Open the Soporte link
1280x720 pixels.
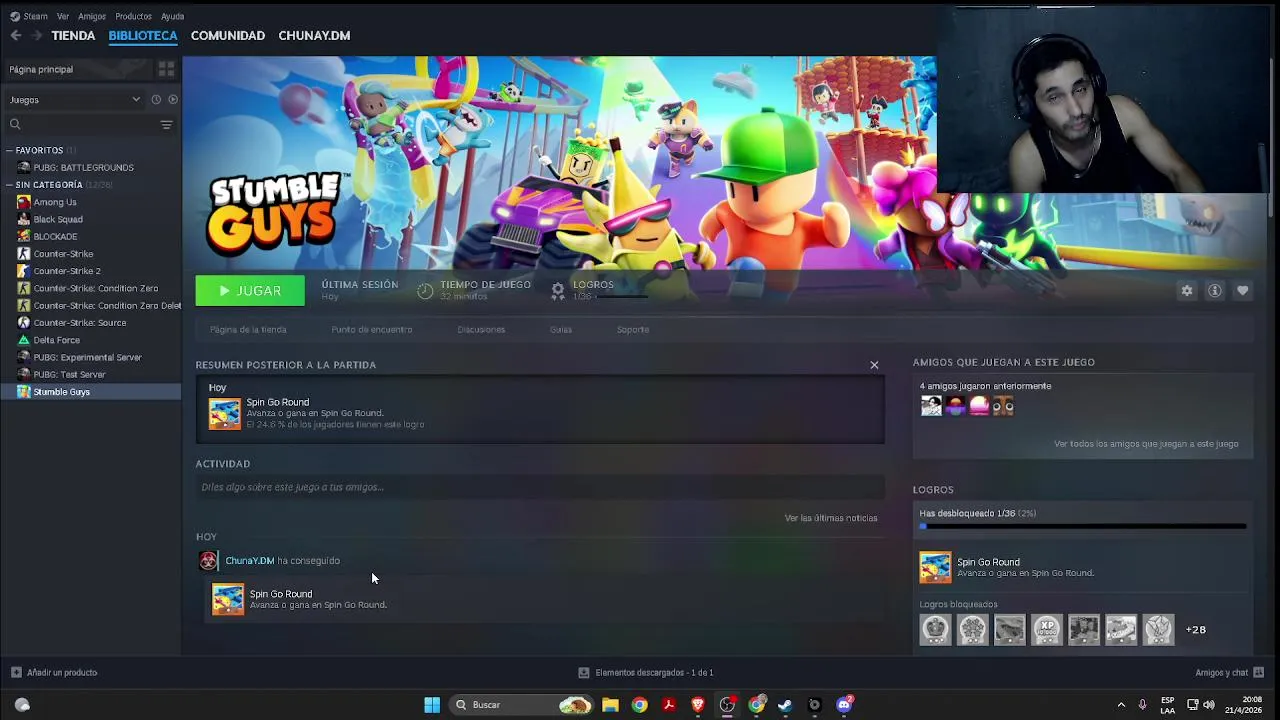click(x=633, y=329)
